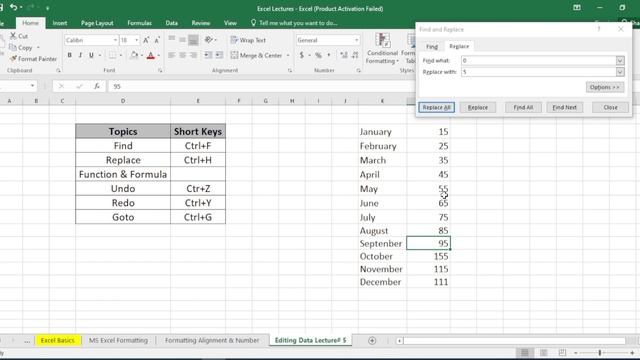Set bottom vertical alignment
640x360 pixels.
(x=193, y=40)
